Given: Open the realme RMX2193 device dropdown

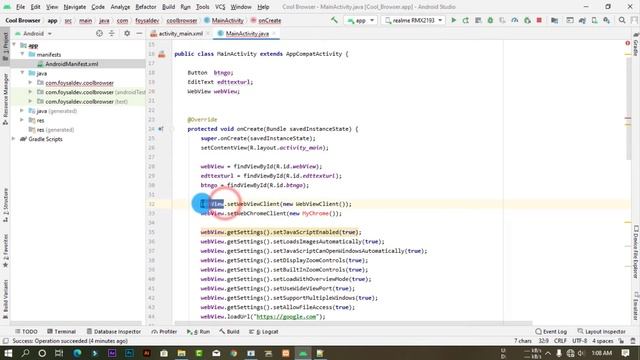Looking at the screenshot, I should 413,20.
